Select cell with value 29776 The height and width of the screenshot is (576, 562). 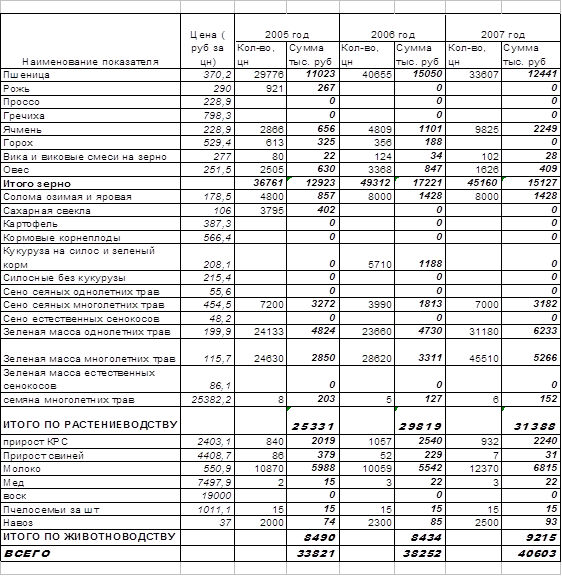(260, 75)
